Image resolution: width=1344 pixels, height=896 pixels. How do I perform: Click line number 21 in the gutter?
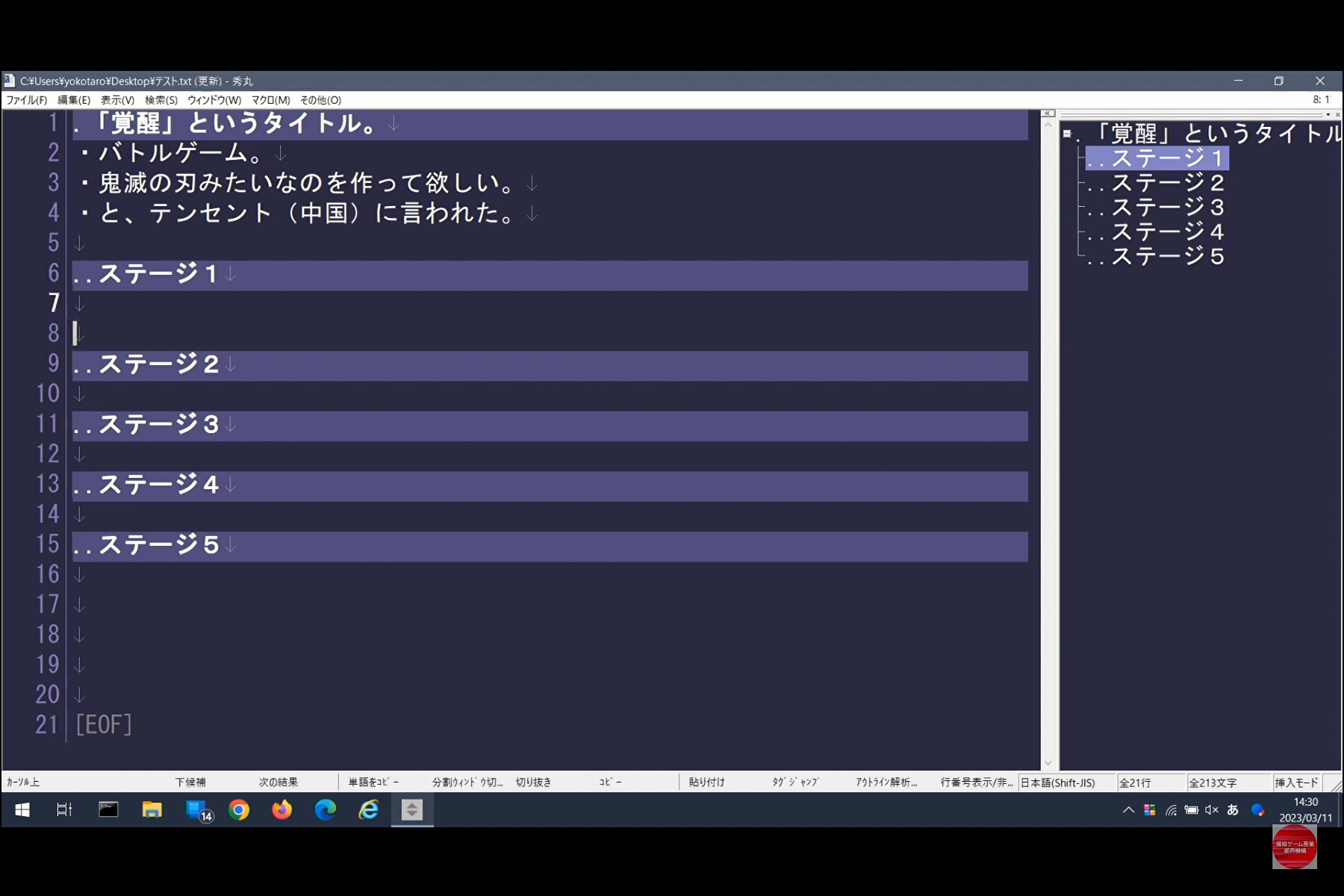[47, 725]
